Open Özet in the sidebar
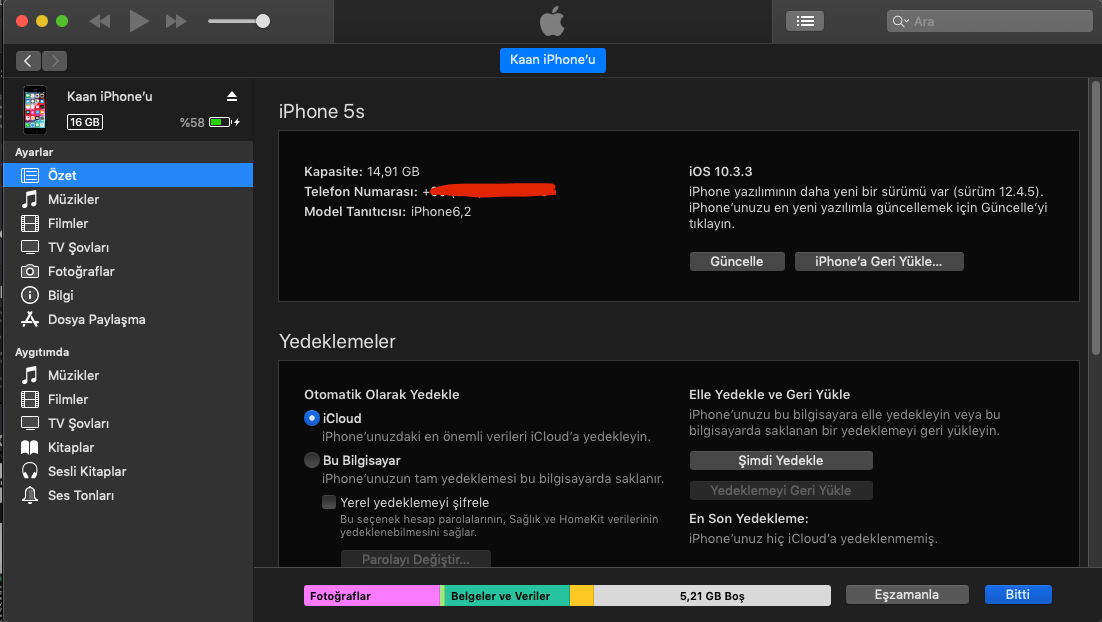Screen dimensions: 1102x622 (x=128, y=175)
